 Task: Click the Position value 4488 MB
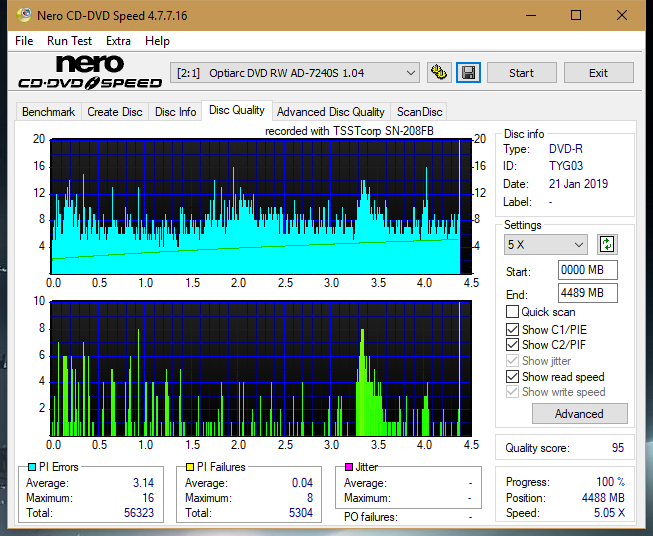[603, 498]
